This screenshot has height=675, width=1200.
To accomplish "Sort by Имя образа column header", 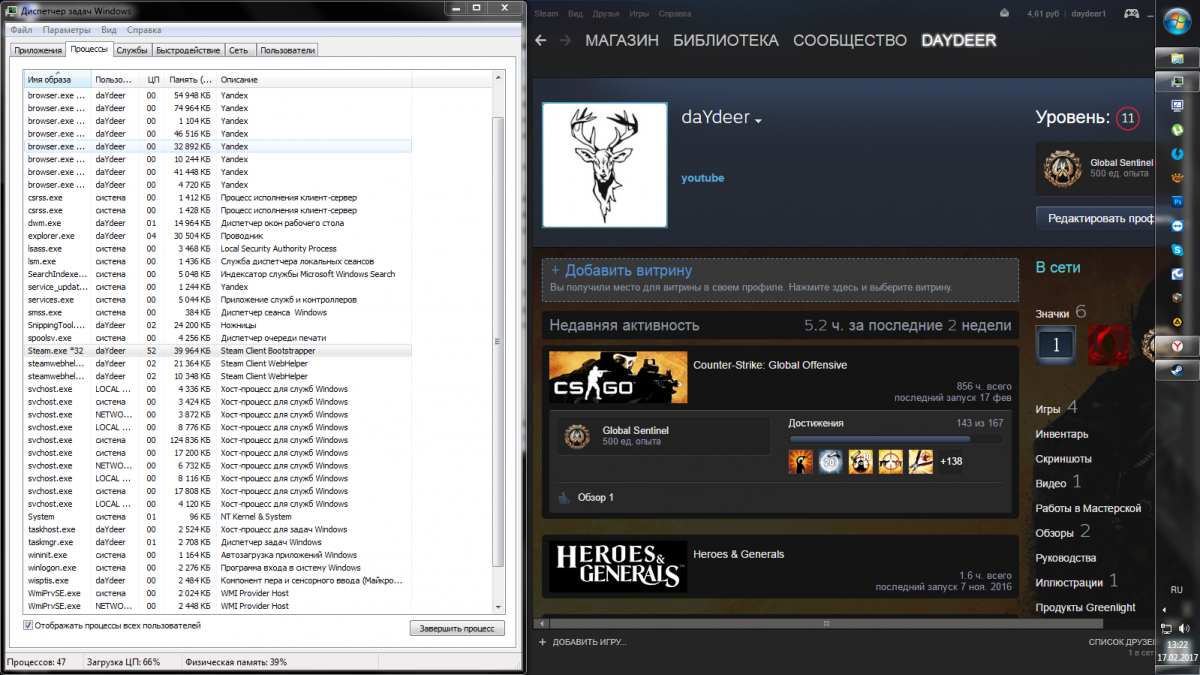I will tap(58, 79).
